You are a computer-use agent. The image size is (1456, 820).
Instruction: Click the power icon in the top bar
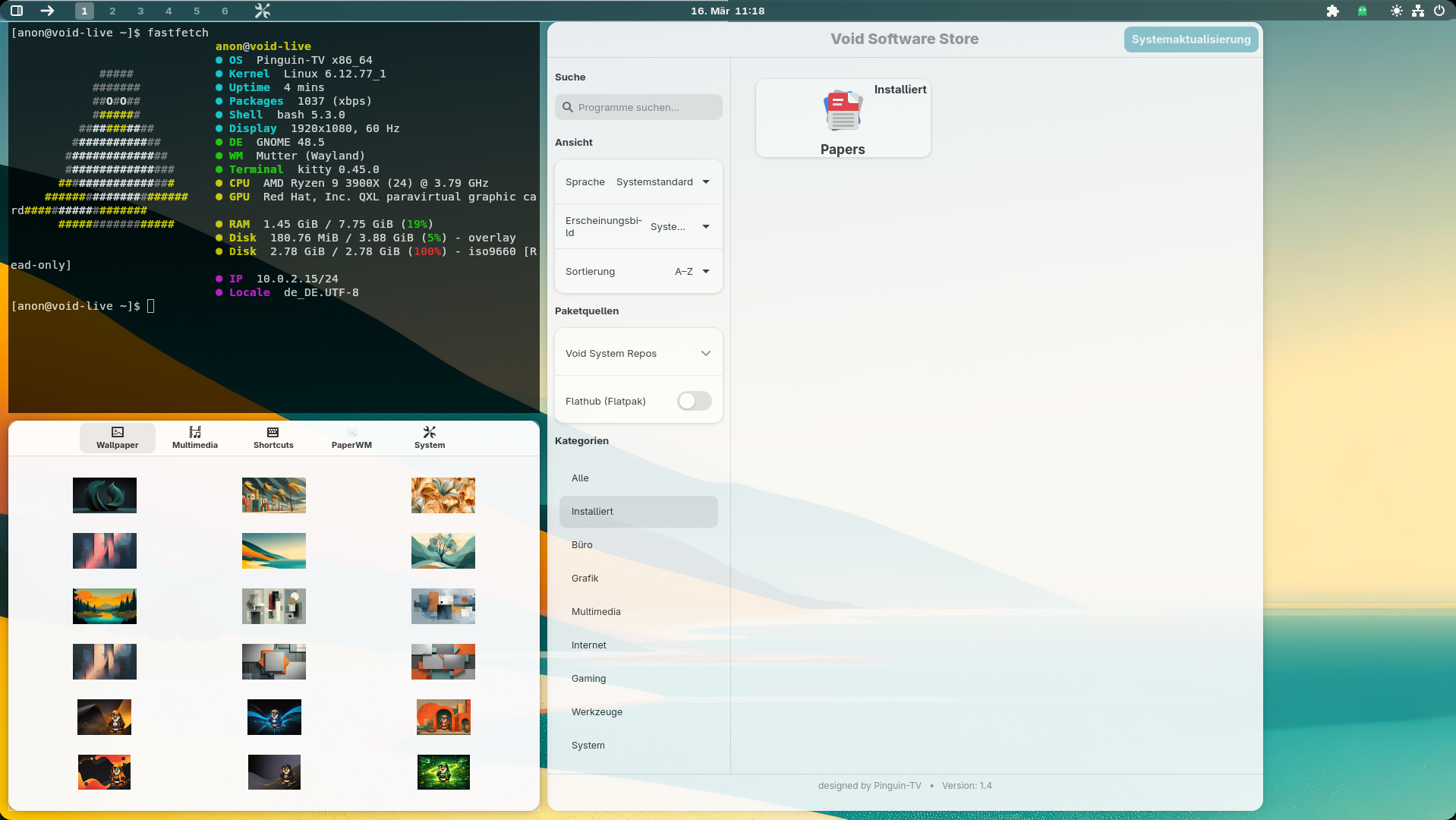1439,11
